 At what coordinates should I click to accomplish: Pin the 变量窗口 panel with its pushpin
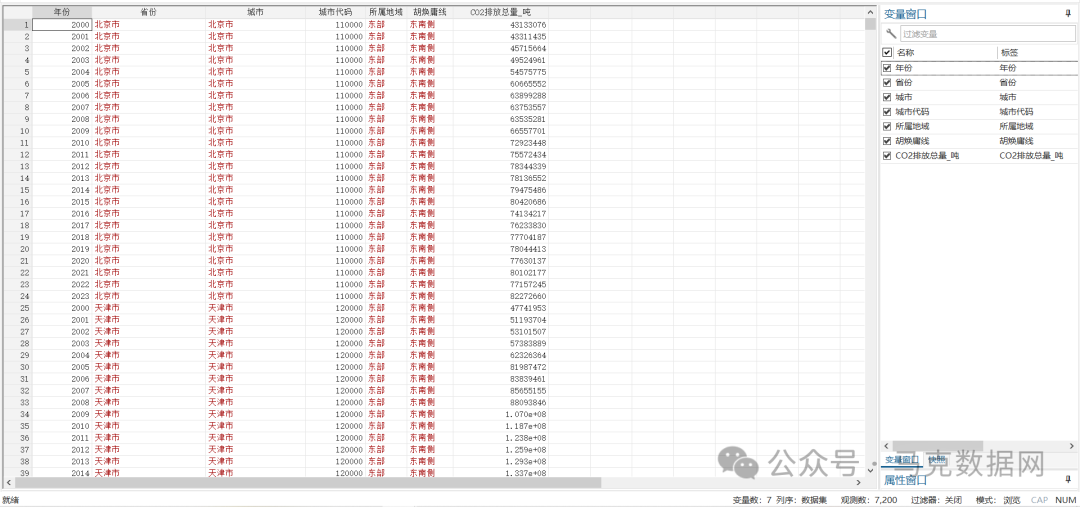tap(1068, 13)
